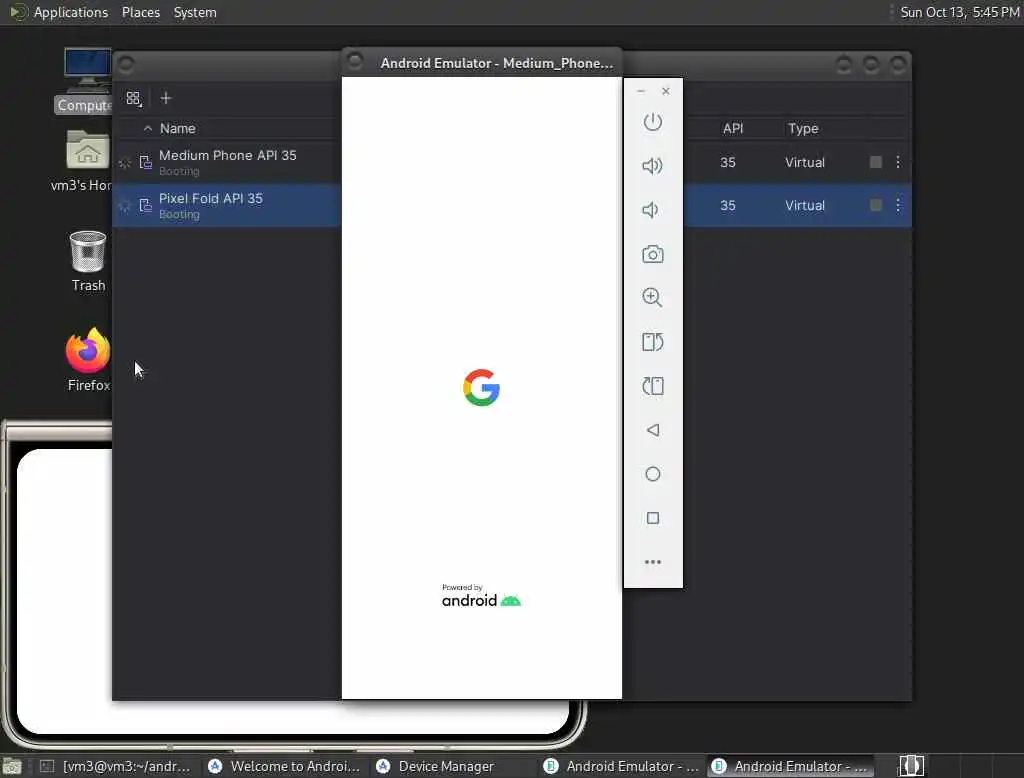Open the Places menu
This screenshot has width=1024, height=778.
point(140,12)
